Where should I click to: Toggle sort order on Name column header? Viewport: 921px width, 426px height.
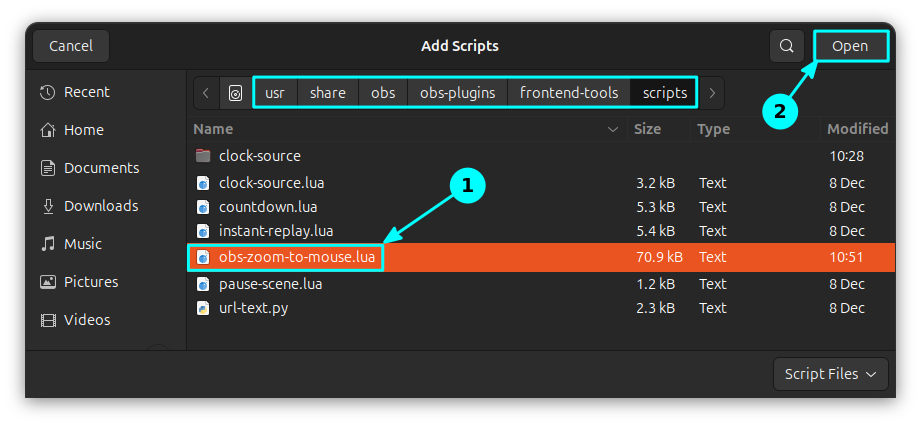pos(400,129)
